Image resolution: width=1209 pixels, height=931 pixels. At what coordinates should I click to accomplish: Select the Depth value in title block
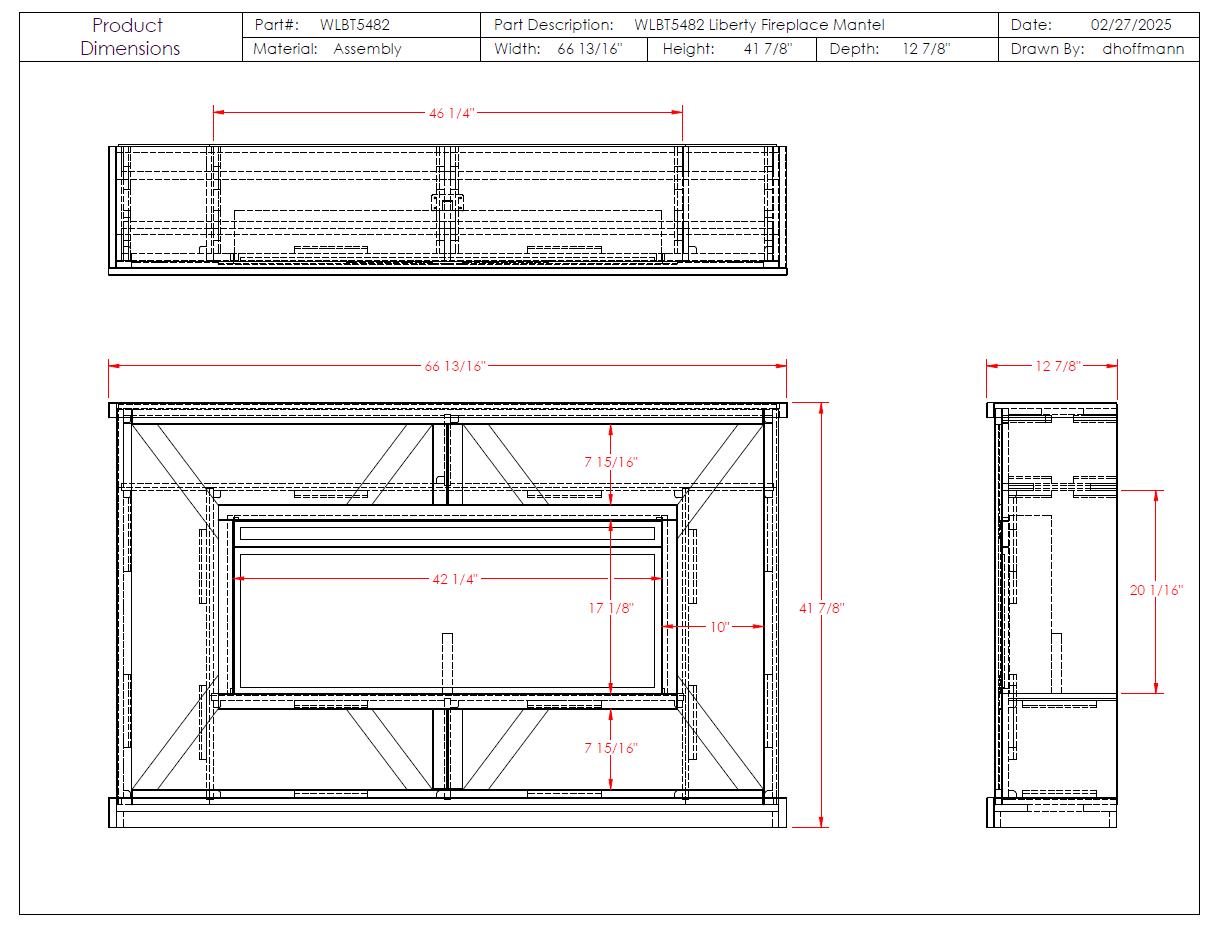pyautogui.click(x=925, y=49)
